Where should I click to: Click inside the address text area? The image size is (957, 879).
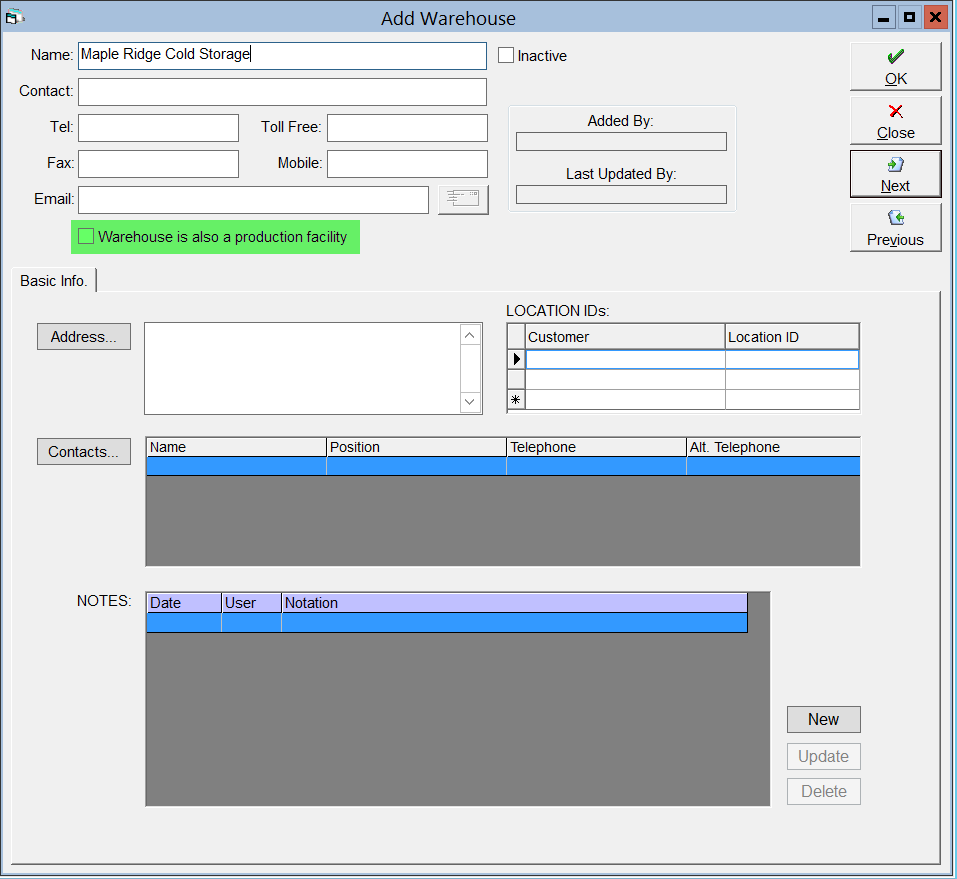click(303, 369)
